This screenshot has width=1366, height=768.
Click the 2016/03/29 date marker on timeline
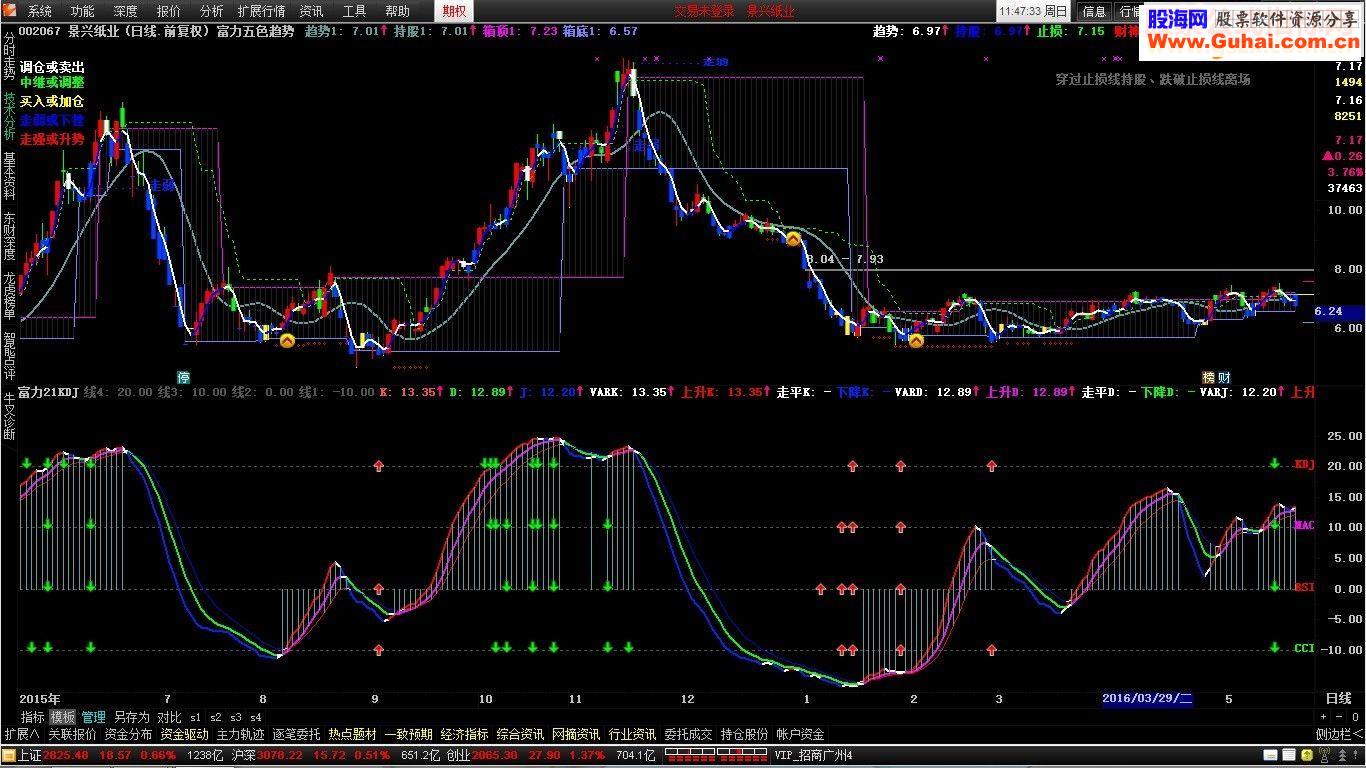point(1147,698)
